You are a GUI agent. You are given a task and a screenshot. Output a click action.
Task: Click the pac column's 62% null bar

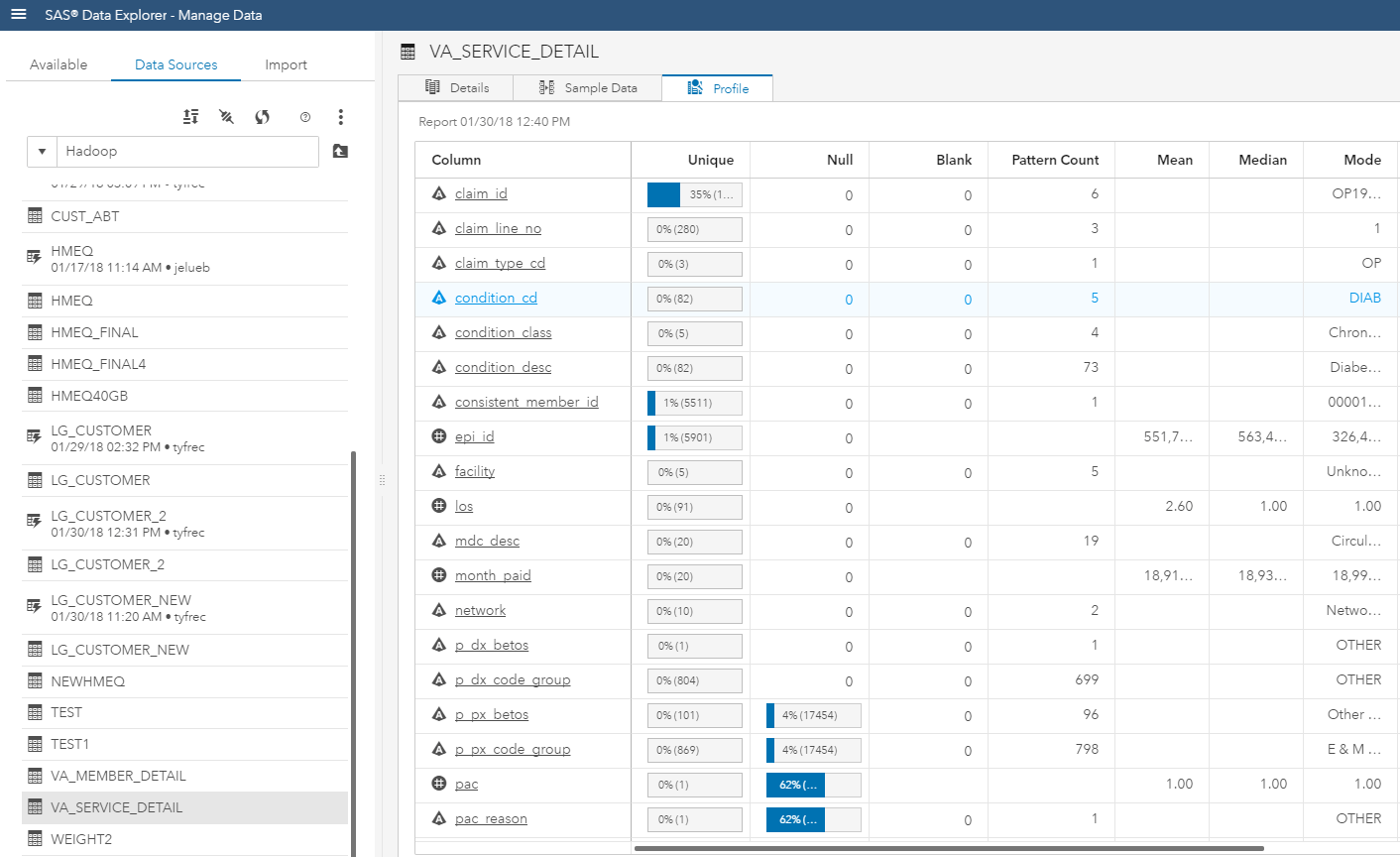pos(794,785)
